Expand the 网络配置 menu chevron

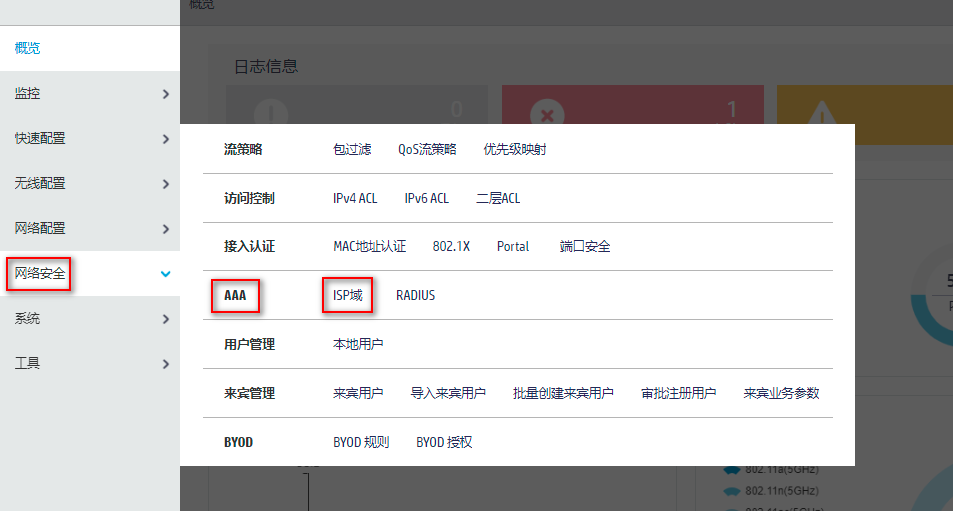point(166,229)
